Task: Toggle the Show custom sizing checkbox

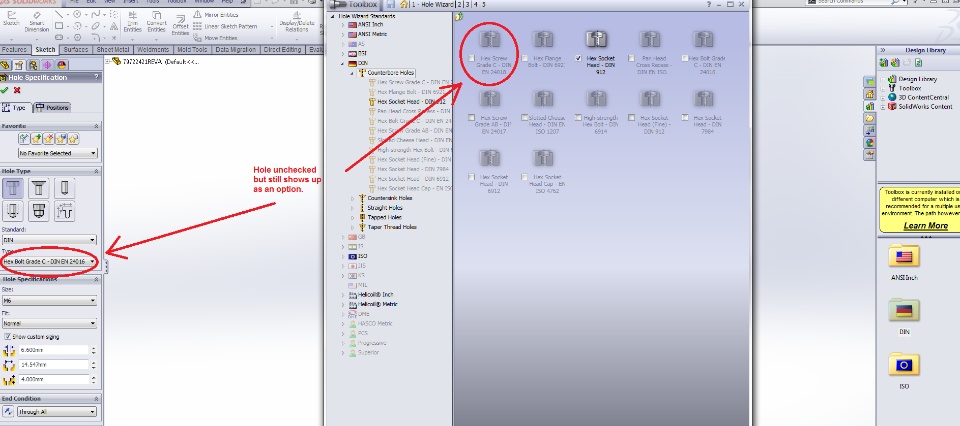Action: click(x=7, y=337)
